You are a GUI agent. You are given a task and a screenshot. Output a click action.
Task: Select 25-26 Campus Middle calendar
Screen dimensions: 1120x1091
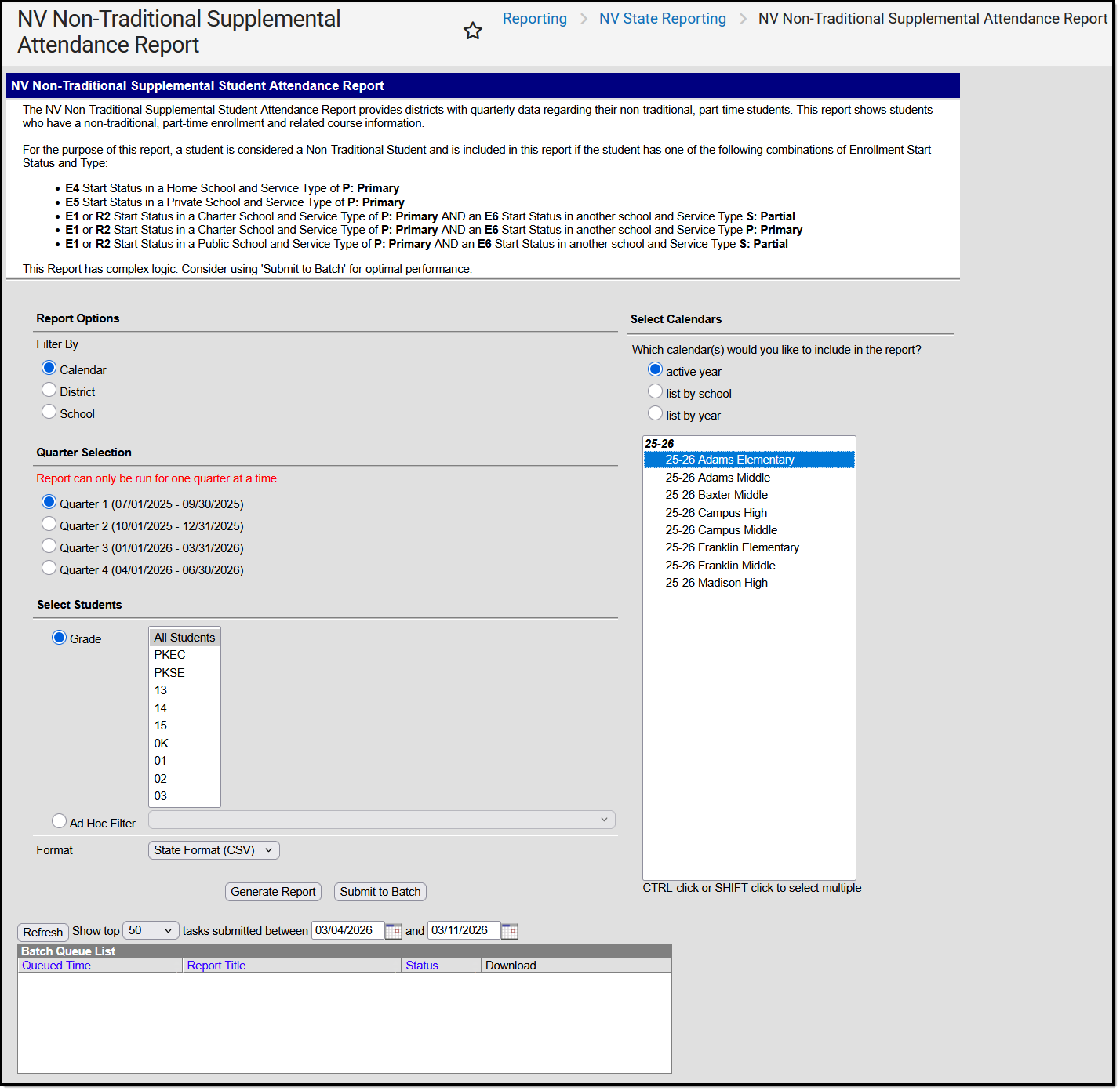pos(749,530)
